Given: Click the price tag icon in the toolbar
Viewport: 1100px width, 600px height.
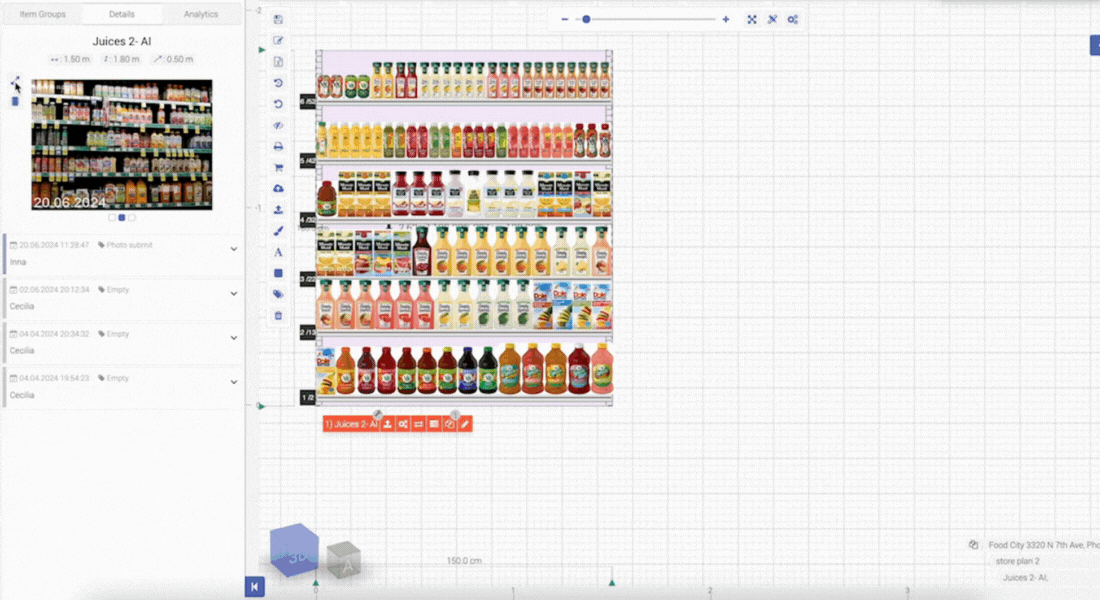Looking at the screenshot, I should tap(279, 294).
